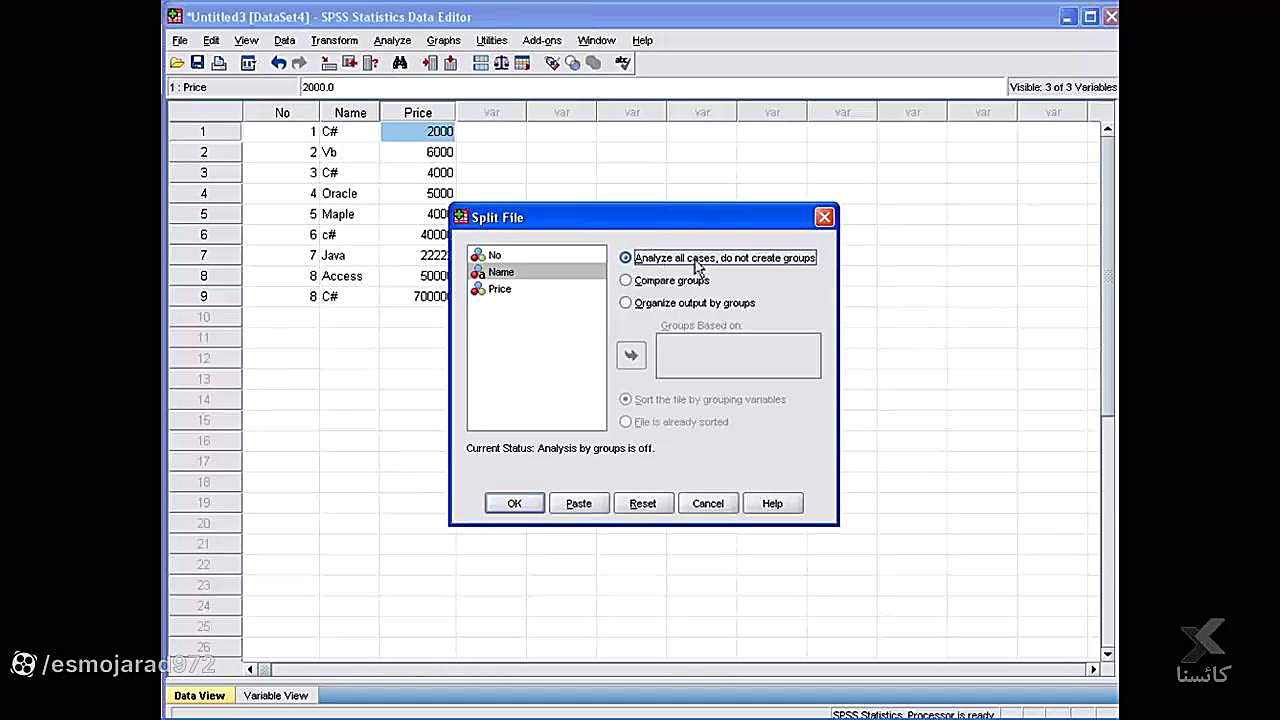Confirm Split File dialog with OK

point(514,503)
